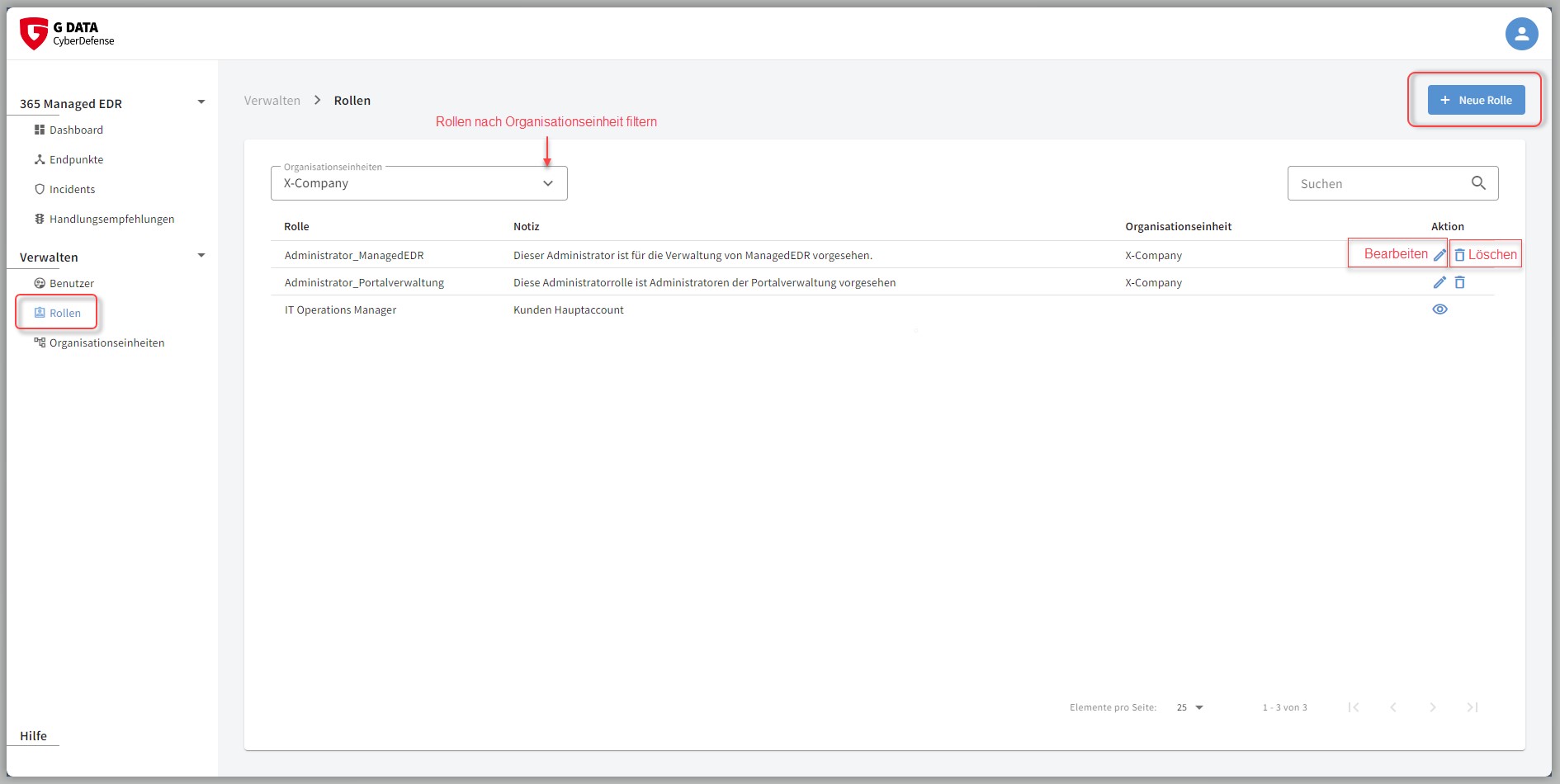
Task: Open Handlungsempfehlungen in the sidebar
Action: (105, 219)
